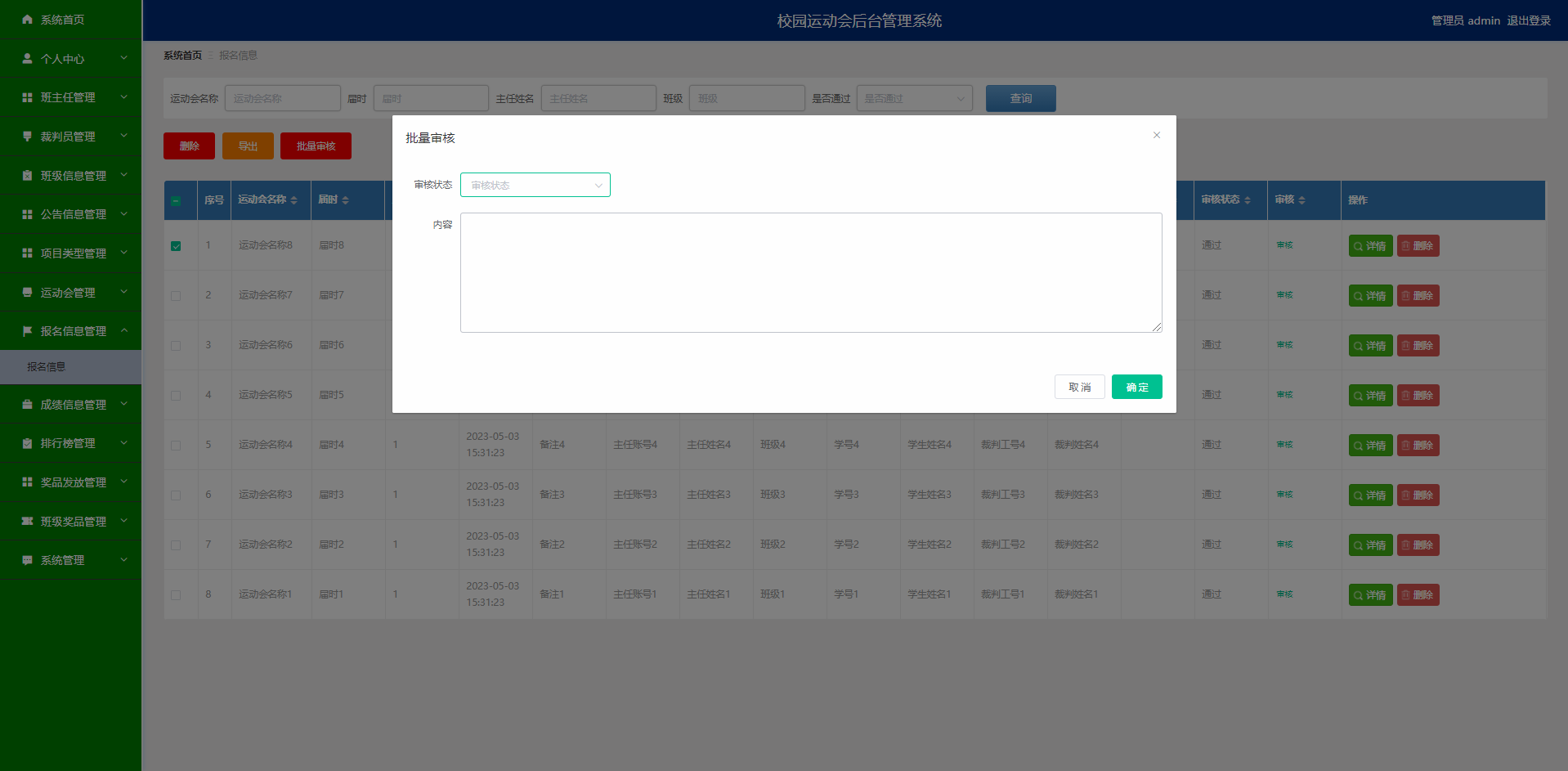Image resolution: width=1568 pixels, height=771 pixels.
Task: Click the chat icon for 系统管理
Action: coord(27,560)
